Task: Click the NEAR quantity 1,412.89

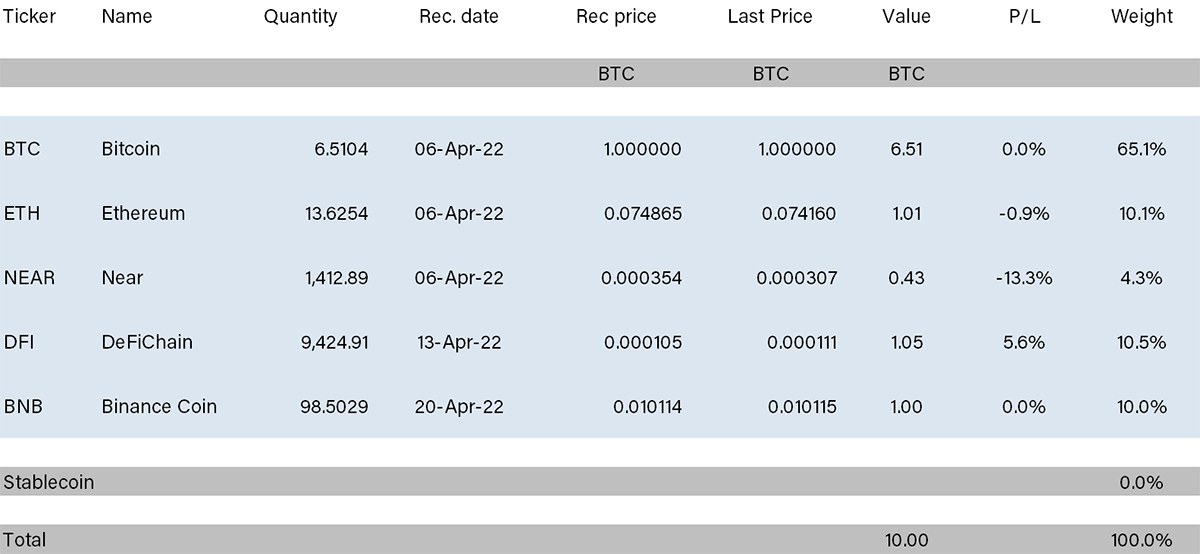Action: [336, 278]
